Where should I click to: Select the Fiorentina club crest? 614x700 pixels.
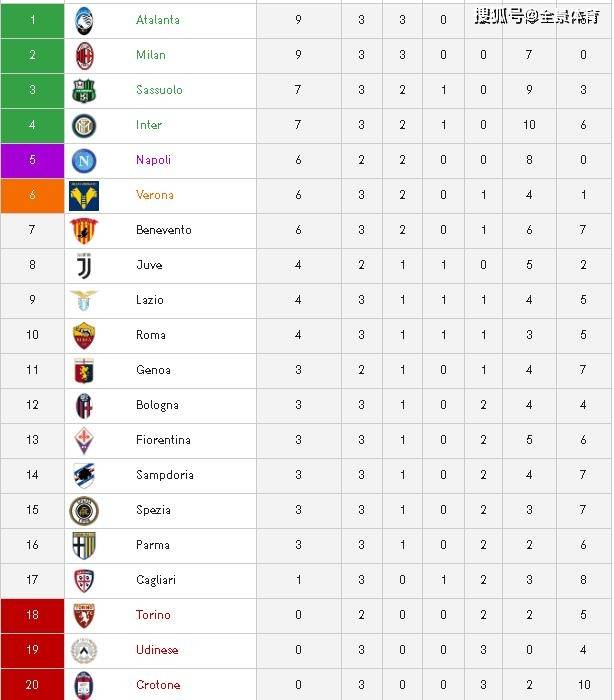click(84, 440)
